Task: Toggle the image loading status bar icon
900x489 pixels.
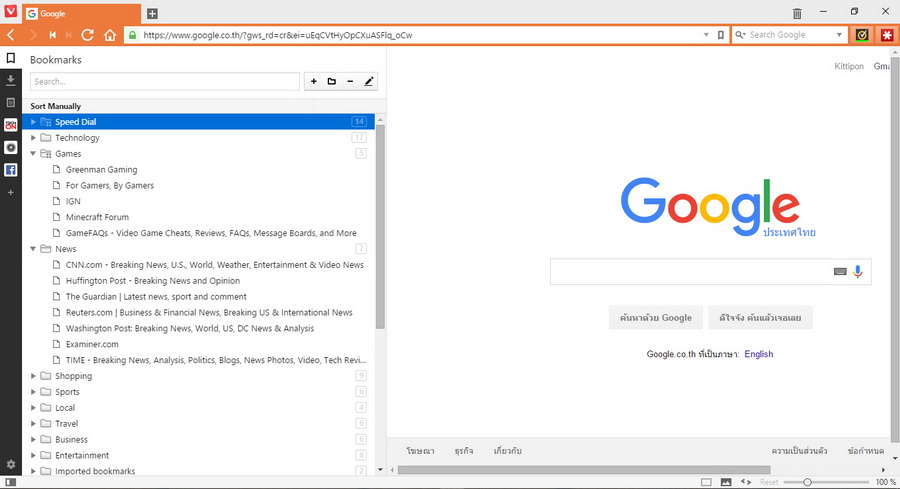Action: tap(726, 482)
